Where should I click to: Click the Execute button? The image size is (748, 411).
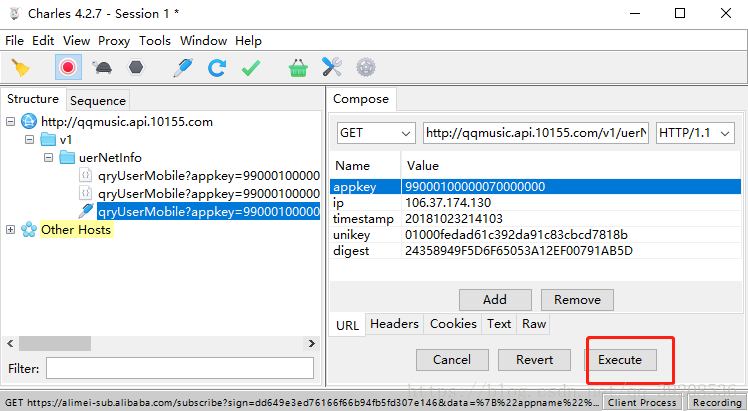pyautogui.click(x=620, y=360)
